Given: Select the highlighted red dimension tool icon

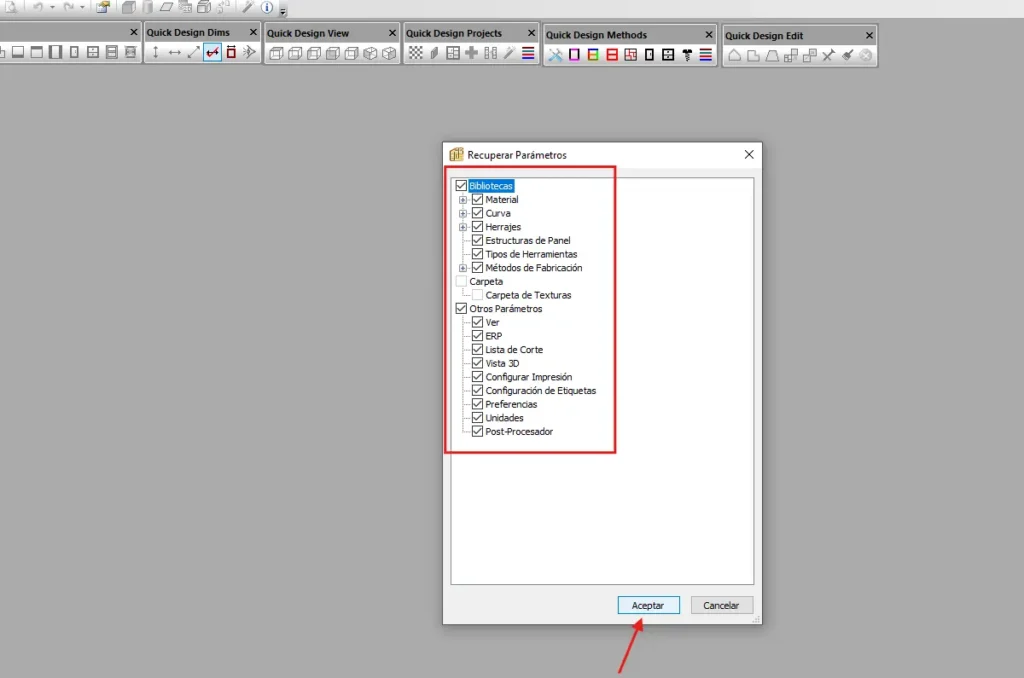Looking at the screenshot, I should 212,53.
